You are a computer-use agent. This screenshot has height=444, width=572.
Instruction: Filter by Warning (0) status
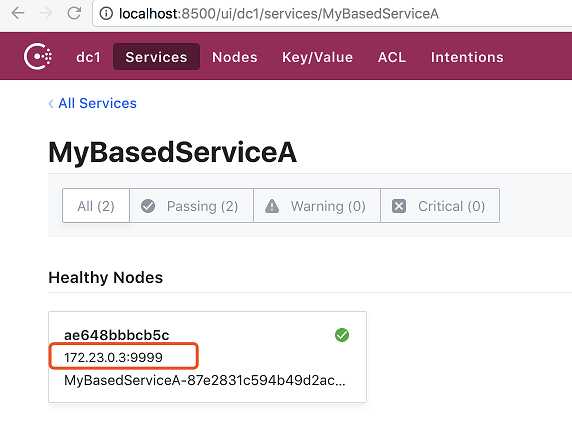click(x=317, y=206)
